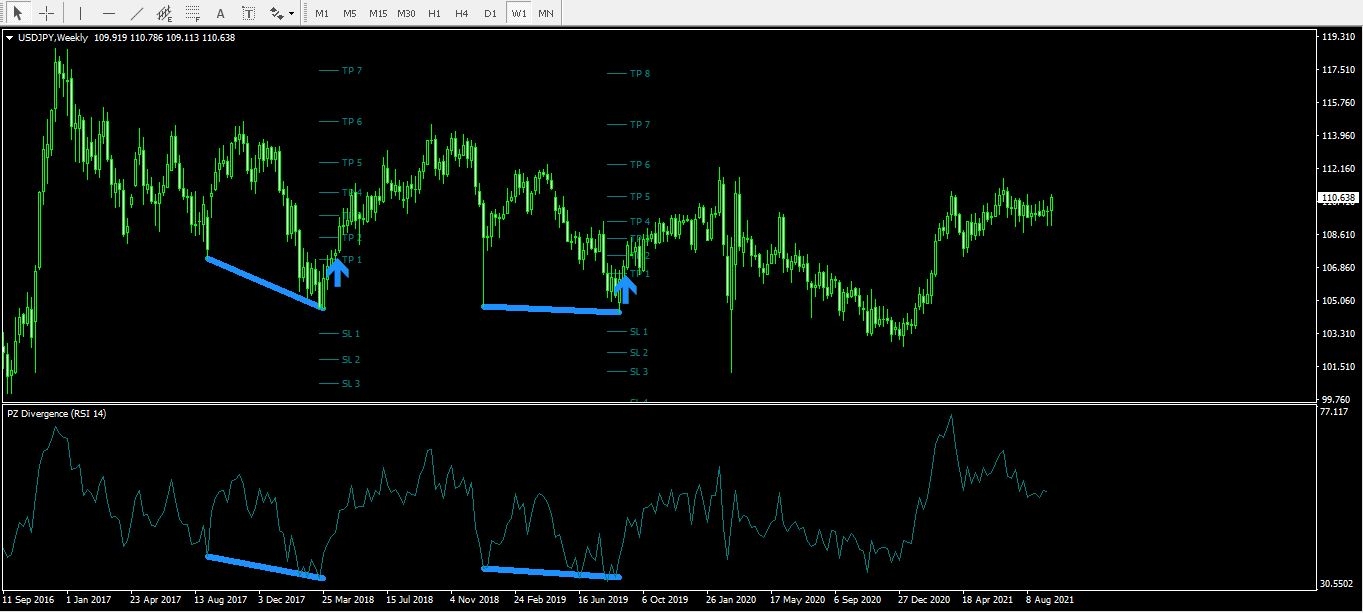Screen dimensions: 1363x613
Task: Click the SL 3 label of first signal
Action: click(351, 384)
